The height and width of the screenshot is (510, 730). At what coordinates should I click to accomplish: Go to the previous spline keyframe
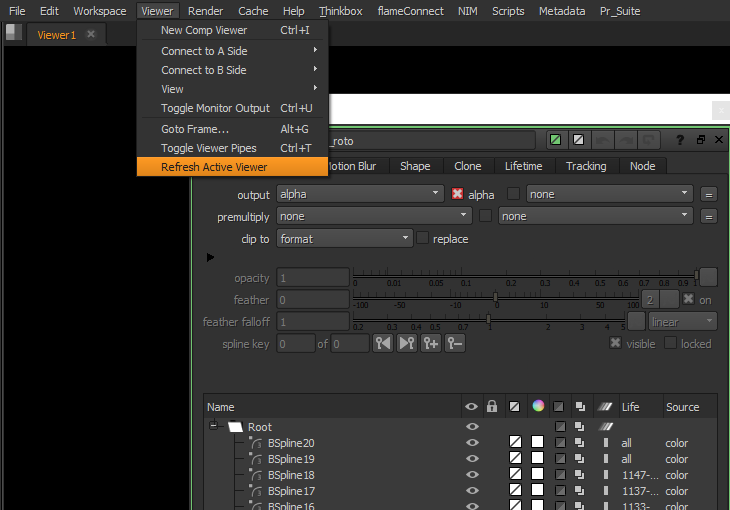tap(383, 343)
